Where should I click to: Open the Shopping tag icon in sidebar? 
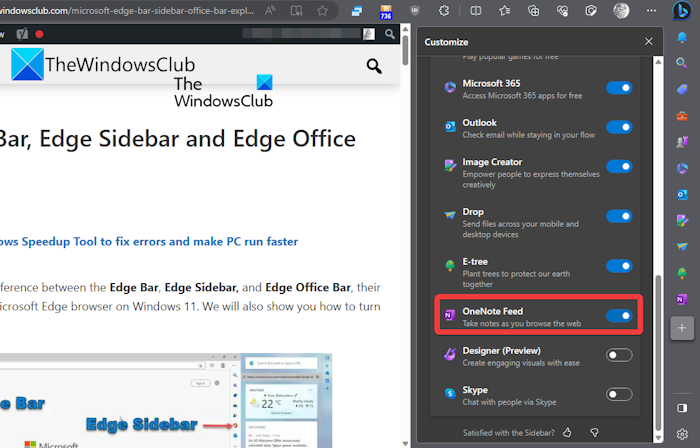pos(682,89)
